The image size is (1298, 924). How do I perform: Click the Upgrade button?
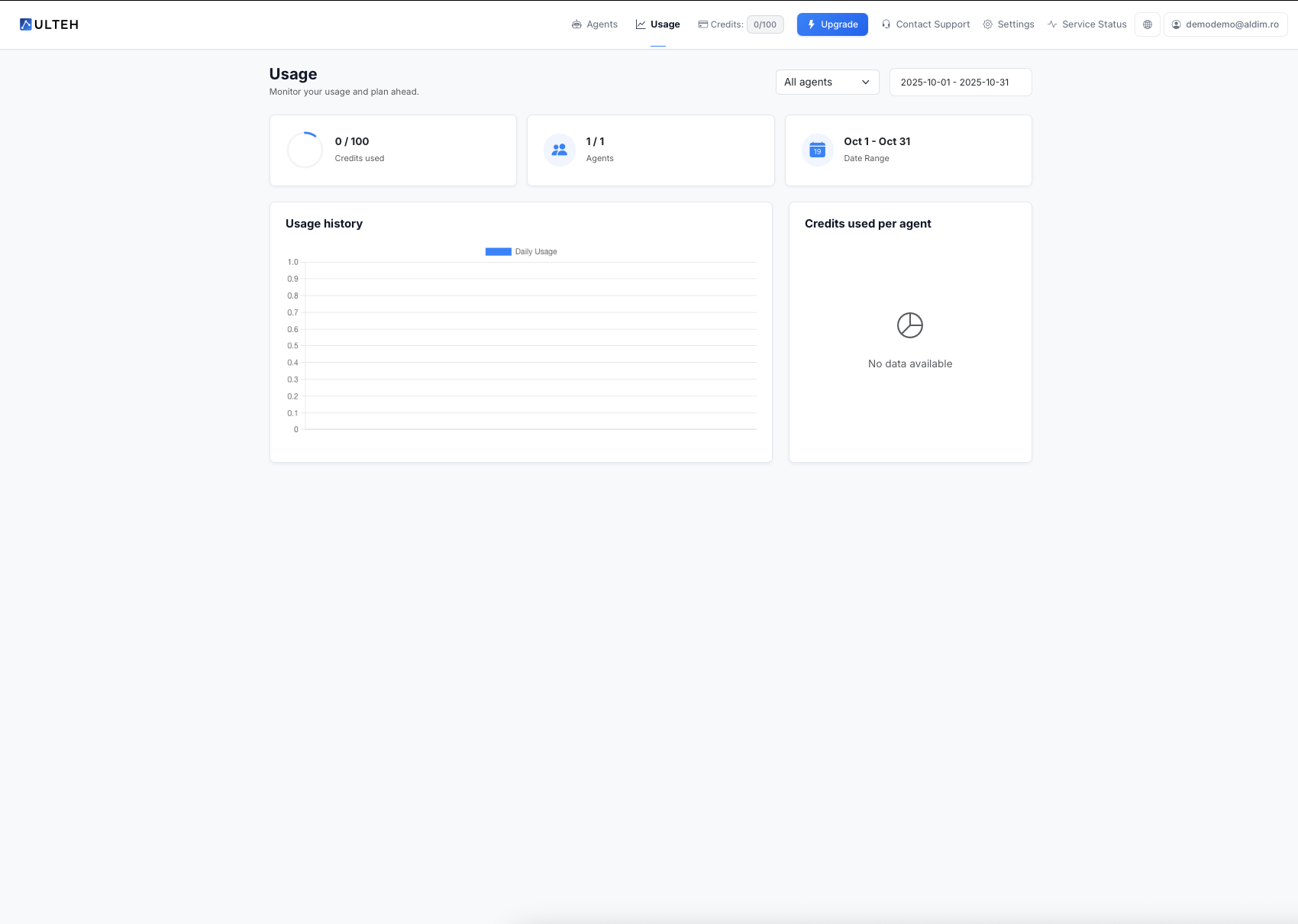click(x=832, y=24)
